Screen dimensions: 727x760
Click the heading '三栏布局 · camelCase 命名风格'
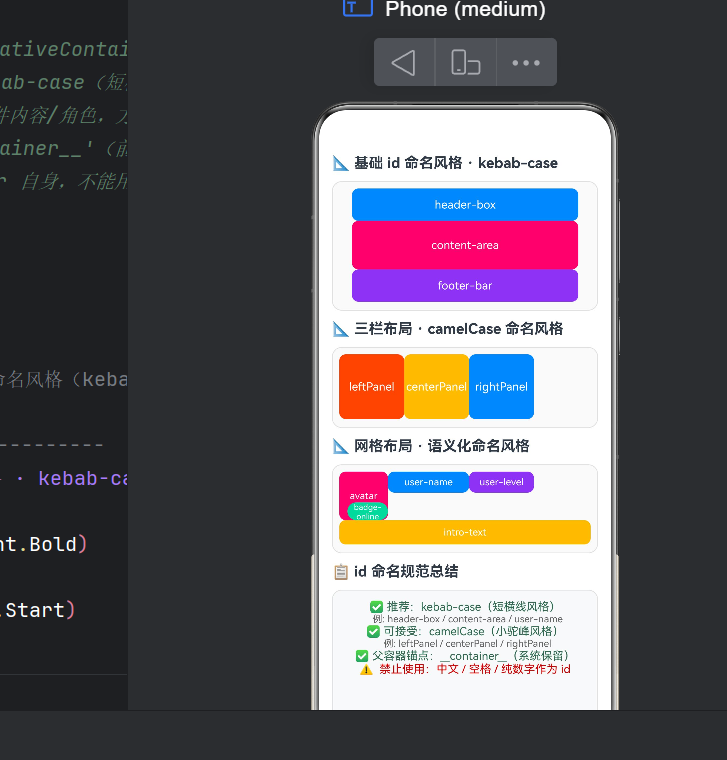tap(458, 329)
